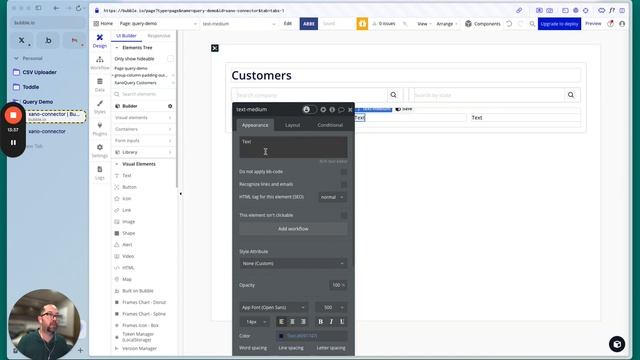Select the UI Builder tab
This screenshot has height=360, width=640.
coord(126,36)
